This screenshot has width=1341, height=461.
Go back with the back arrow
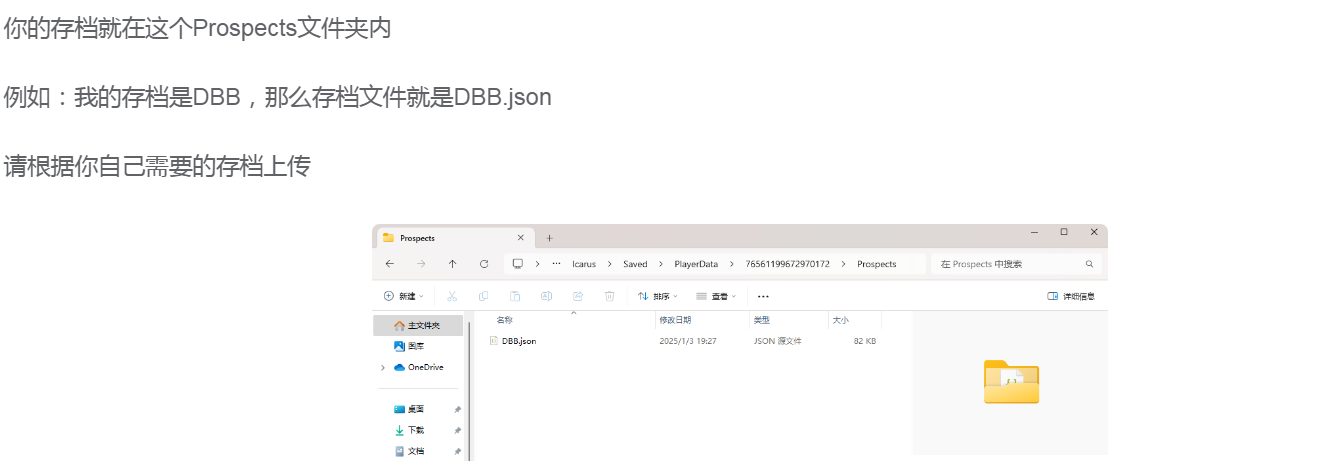pos(389,264)
